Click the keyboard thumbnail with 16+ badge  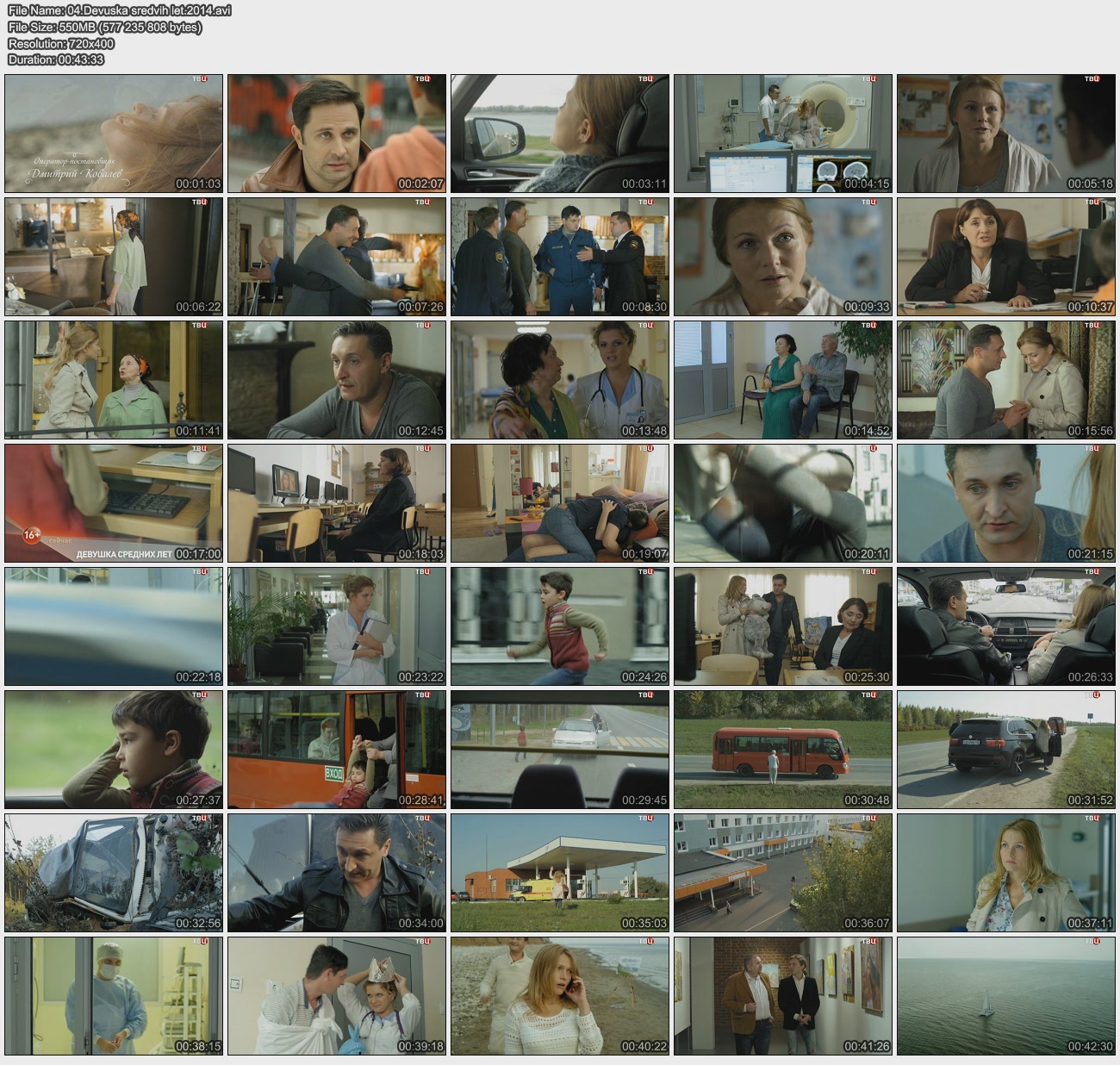click(114, 503)
